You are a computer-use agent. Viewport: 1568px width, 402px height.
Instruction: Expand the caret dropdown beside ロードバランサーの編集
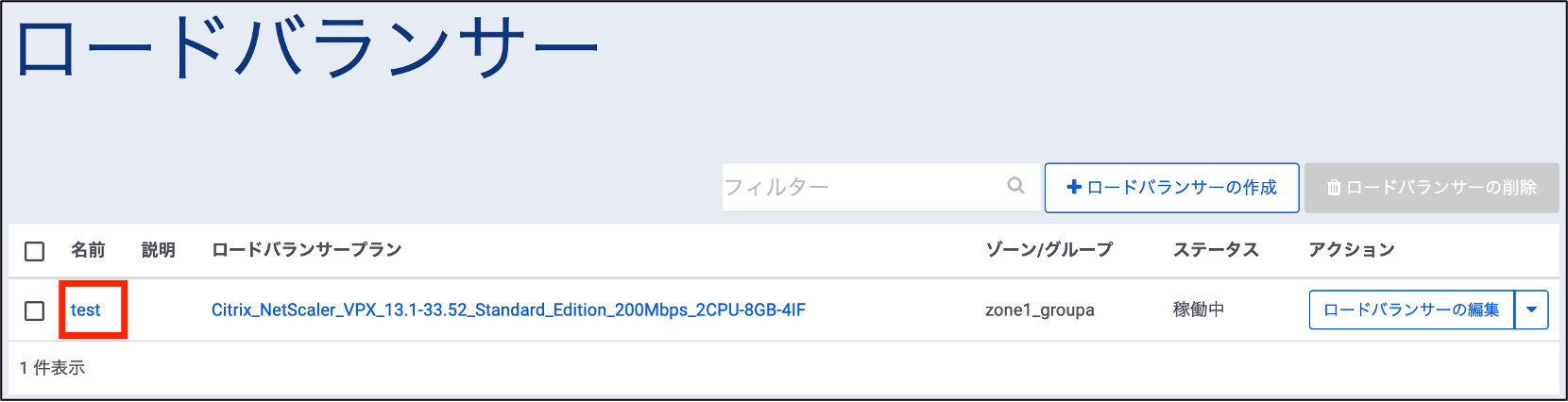pyautogui.click(x=1531, y=310)
